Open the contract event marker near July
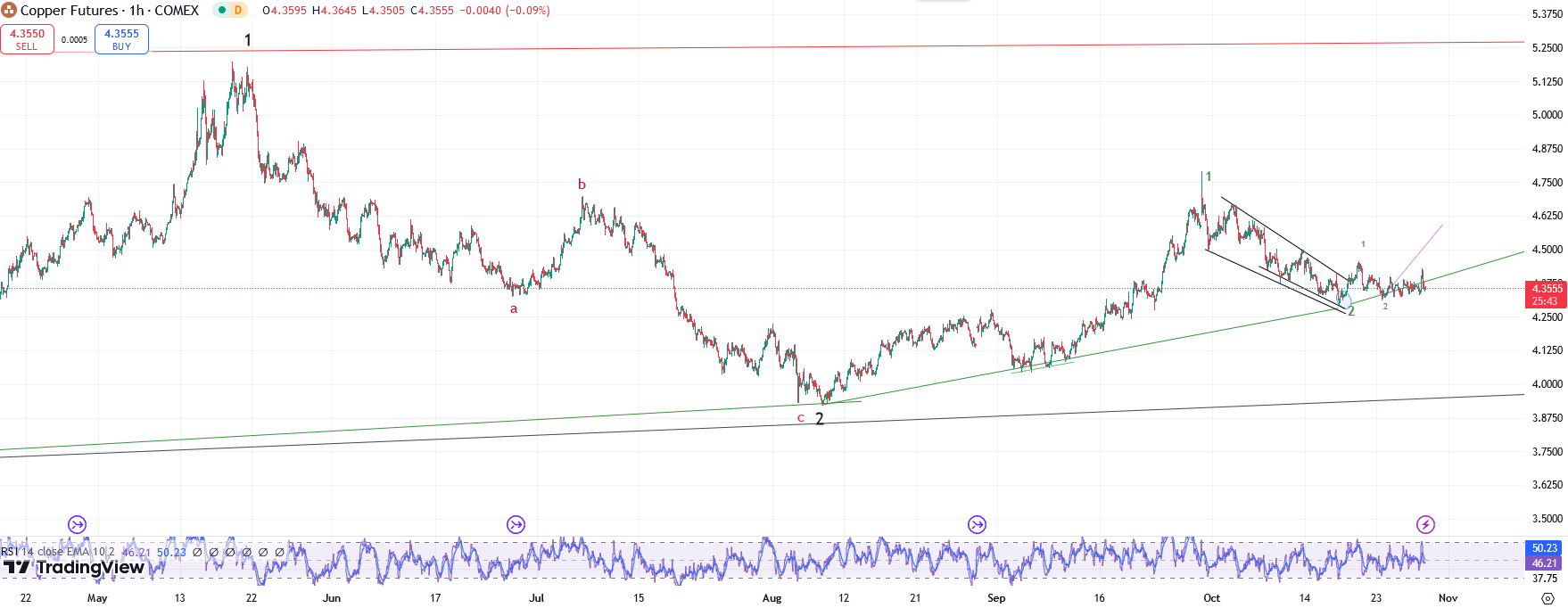This screenshot has height=608, width=1568. pyautogui.click(x=516, y=524)
